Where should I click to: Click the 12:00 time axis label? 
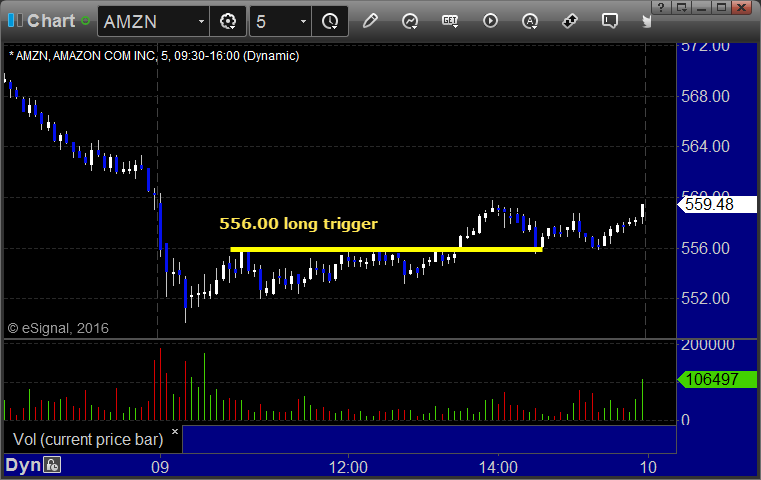(348, 467)
